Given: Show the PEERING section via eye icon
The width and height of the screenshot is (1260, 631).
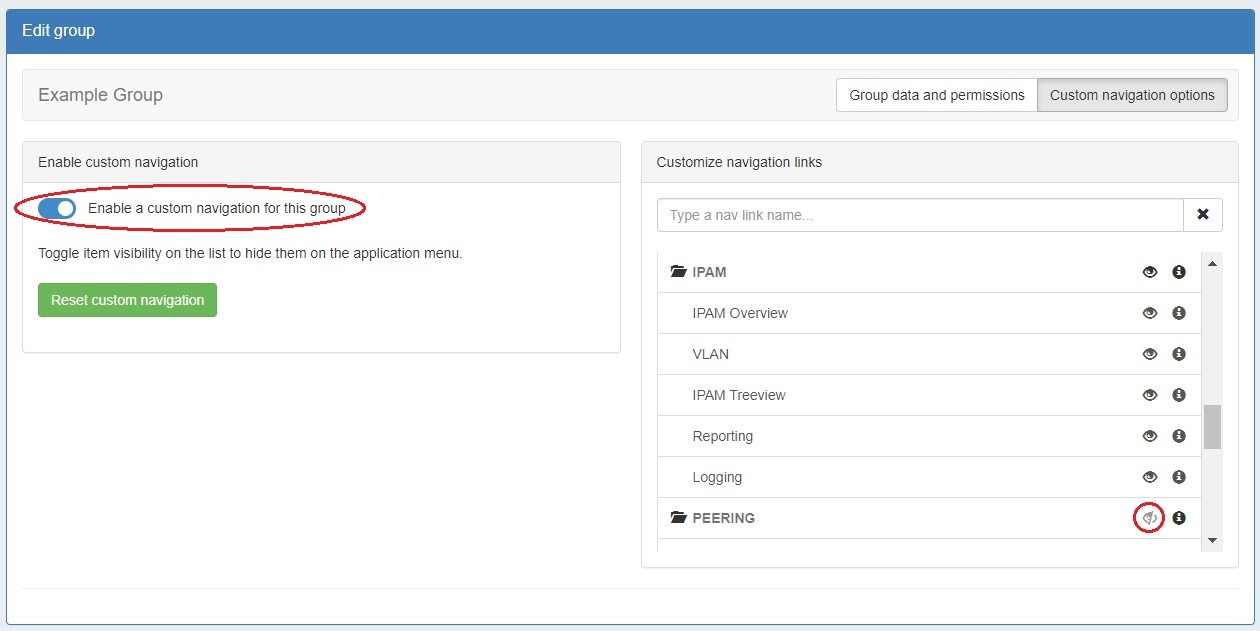Looking at the screenshot, I should point(1150,518).
